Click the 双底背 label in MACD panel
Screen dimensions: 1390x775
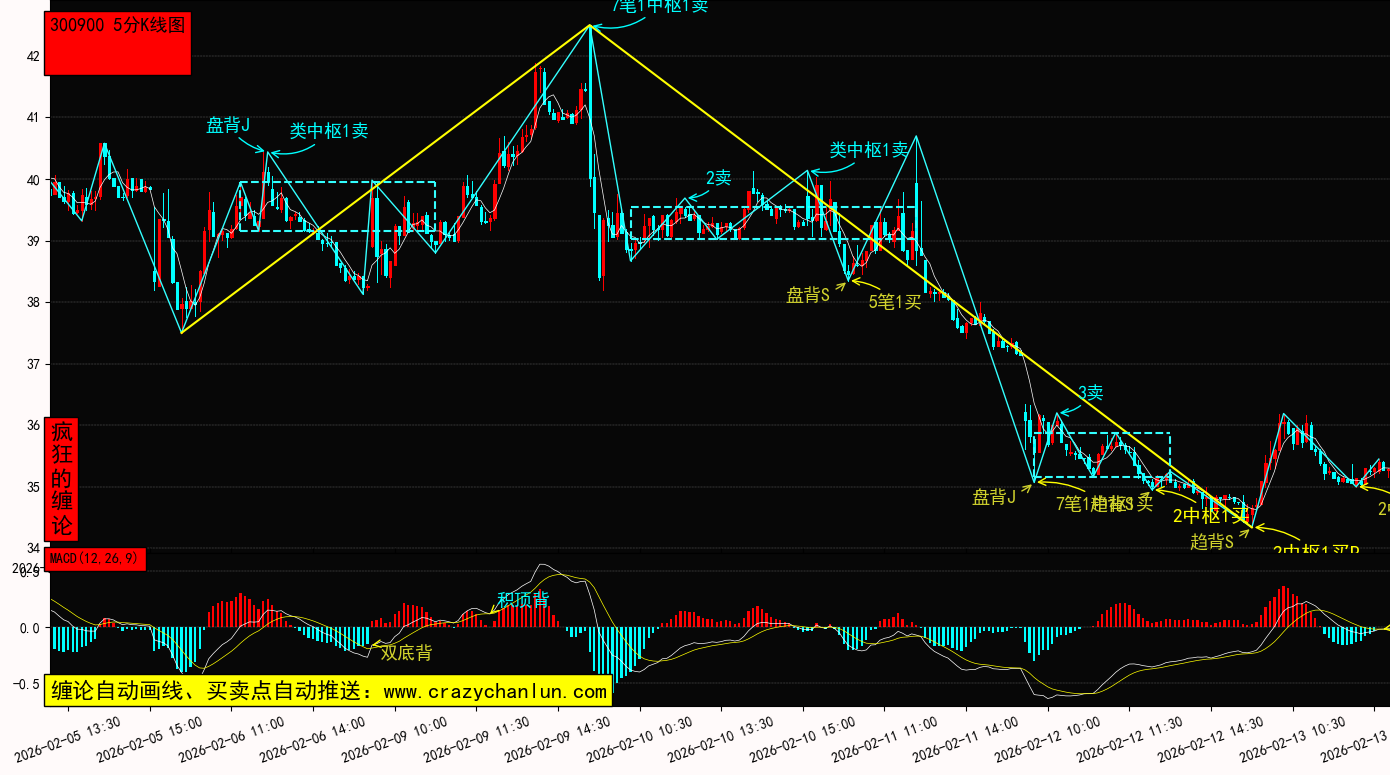pyautogui.click(x=406, y=652)
